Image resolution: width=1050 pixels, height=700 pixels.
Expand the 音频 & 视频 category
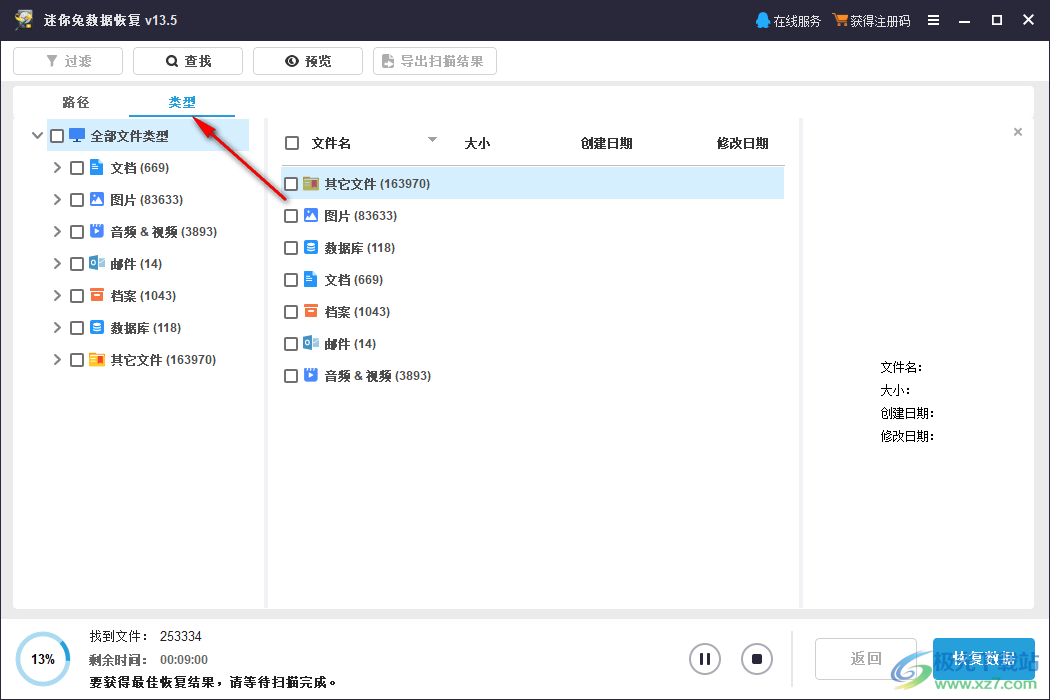(x=57, y=231)
